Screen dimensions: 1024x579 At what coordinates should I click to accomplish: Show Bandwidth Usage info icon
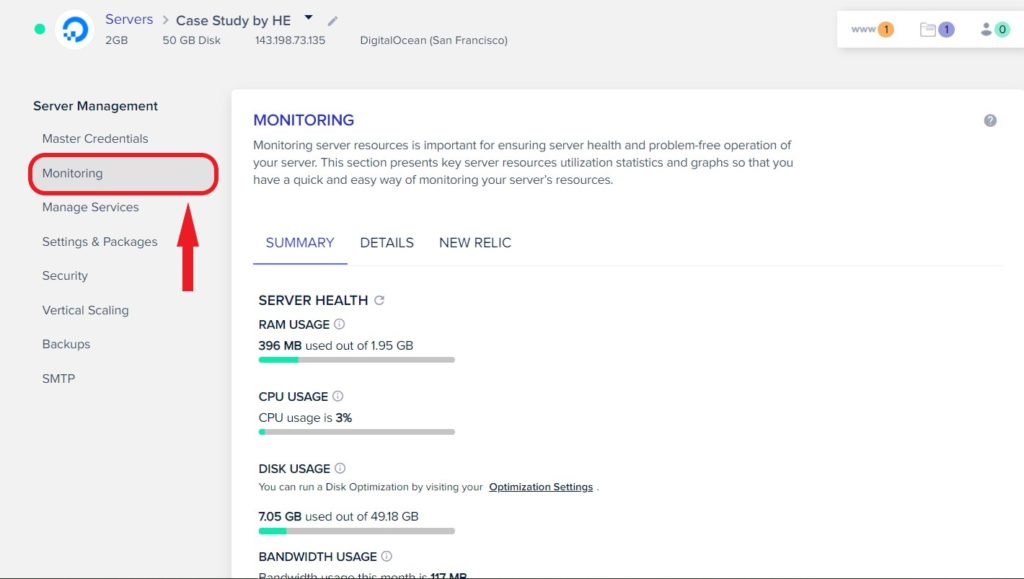(387, 556)
